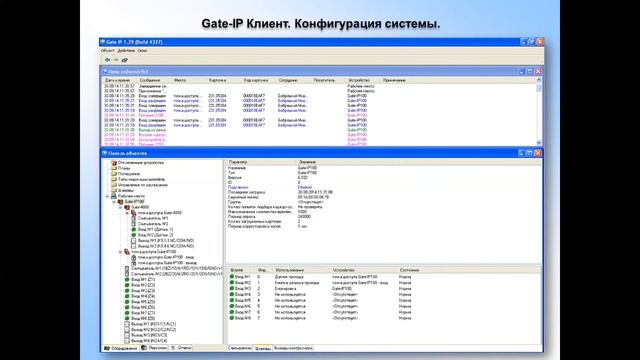Viewport: 640px width, 360px height.
Task: Click the Планы folder icon
Action: 114,168
